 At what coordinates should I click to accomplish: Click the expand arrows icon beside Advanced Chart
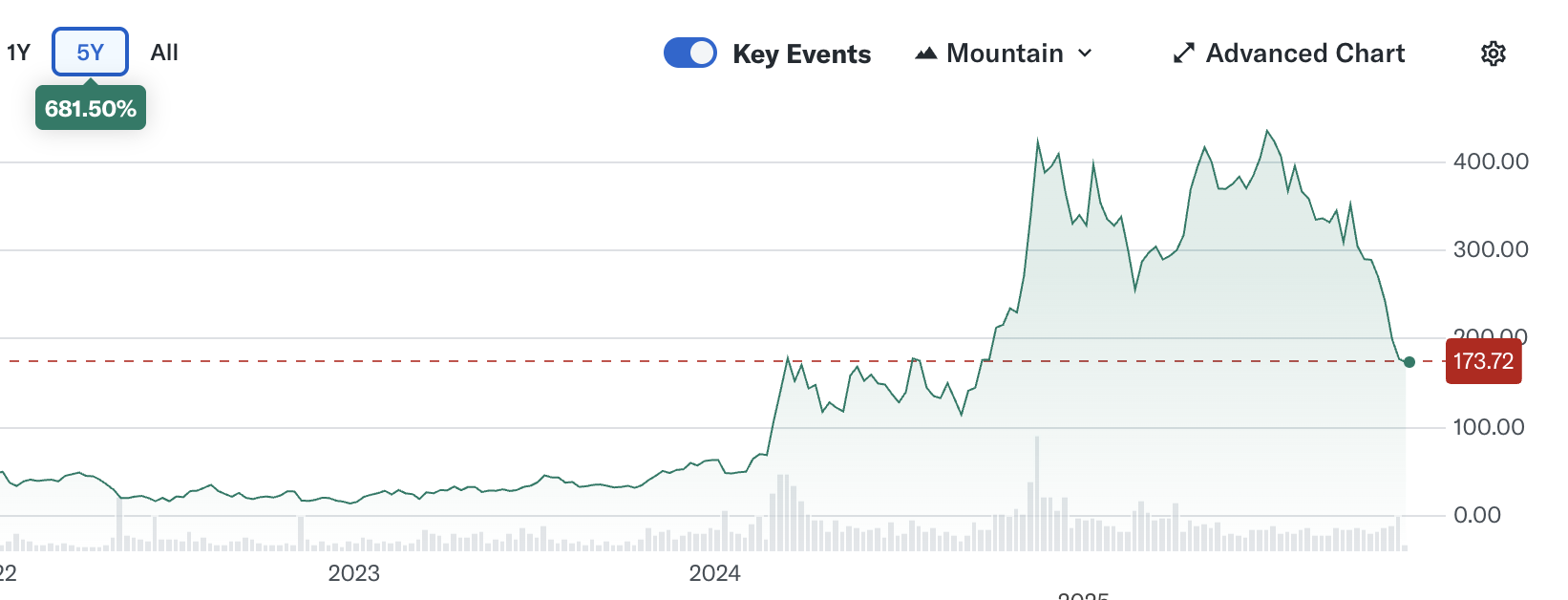1183,54
